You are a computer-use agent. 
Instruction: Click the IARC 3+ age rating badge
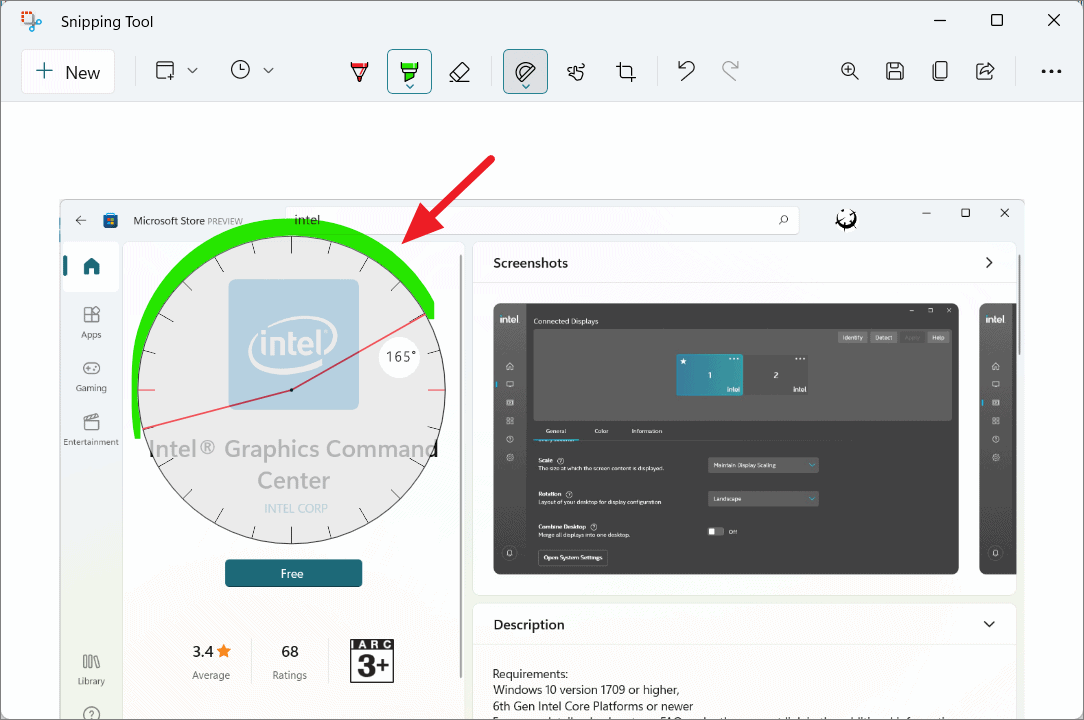pyautogui.click(x=372, y=661)
